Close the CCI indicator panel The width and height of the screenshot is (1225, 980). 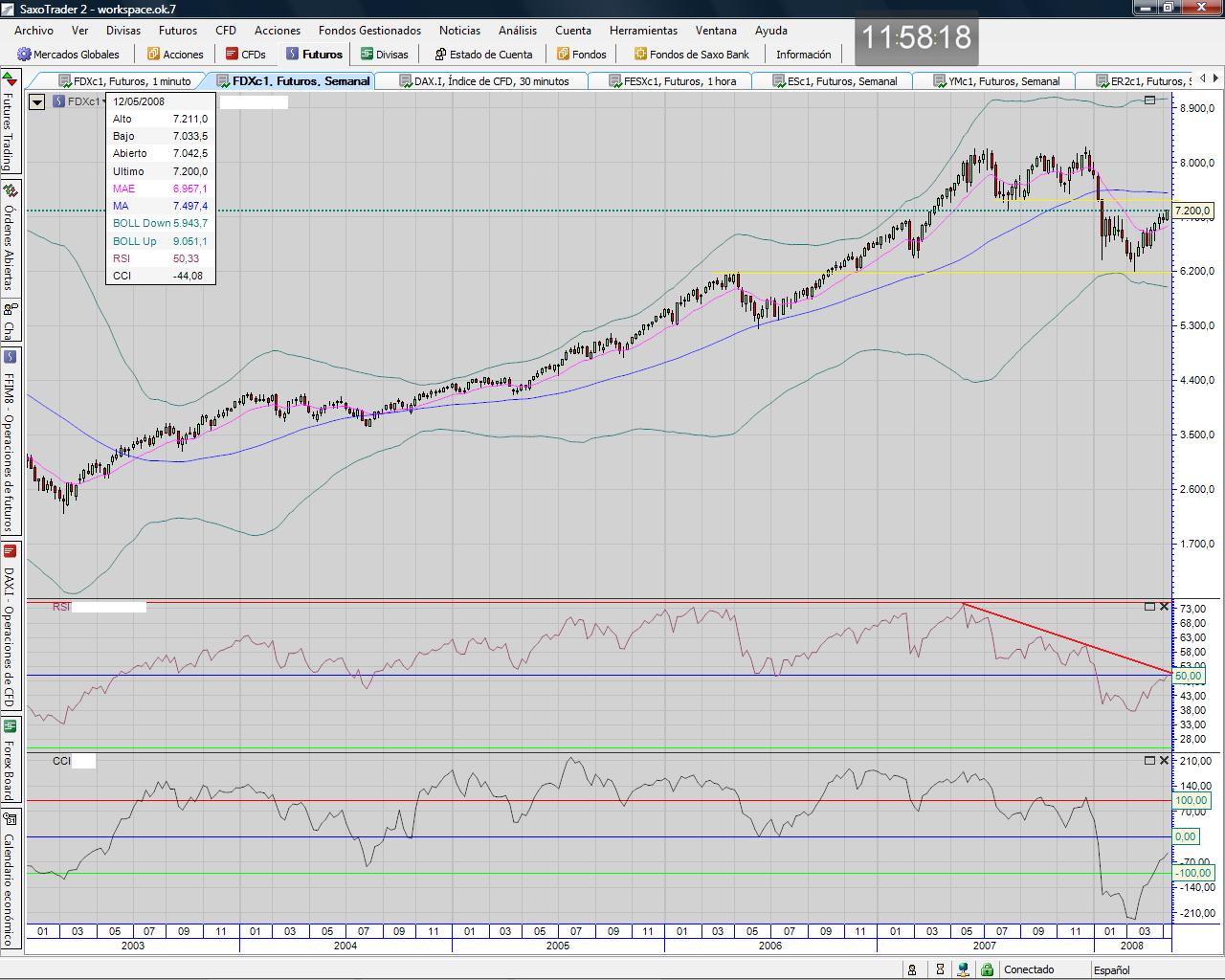click(x=1164, y=760)
